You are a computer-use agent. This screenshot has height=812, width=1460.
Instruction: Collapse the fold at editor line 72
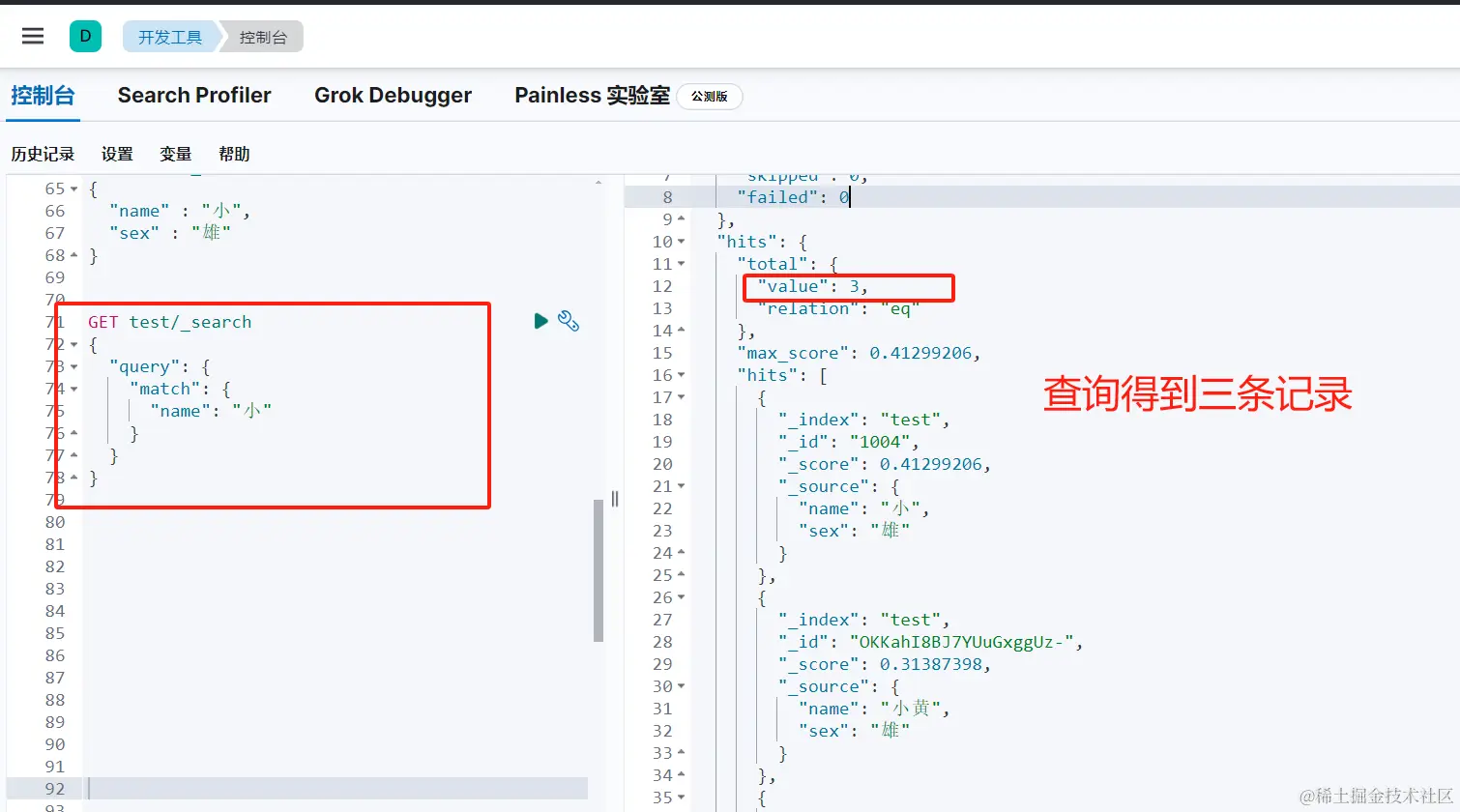point(74,345)
